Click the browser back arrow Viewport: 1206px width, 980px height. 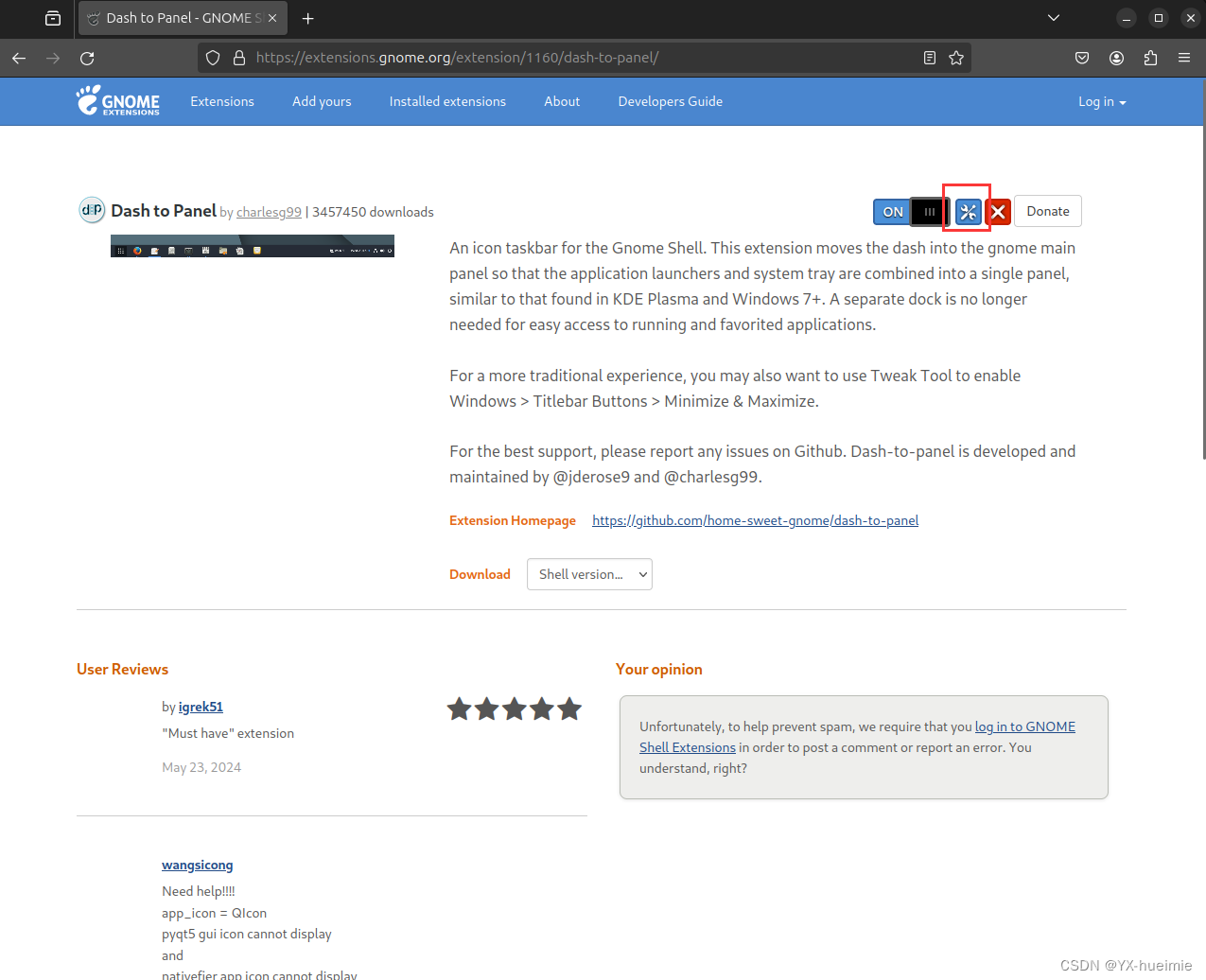coord(19,58)
